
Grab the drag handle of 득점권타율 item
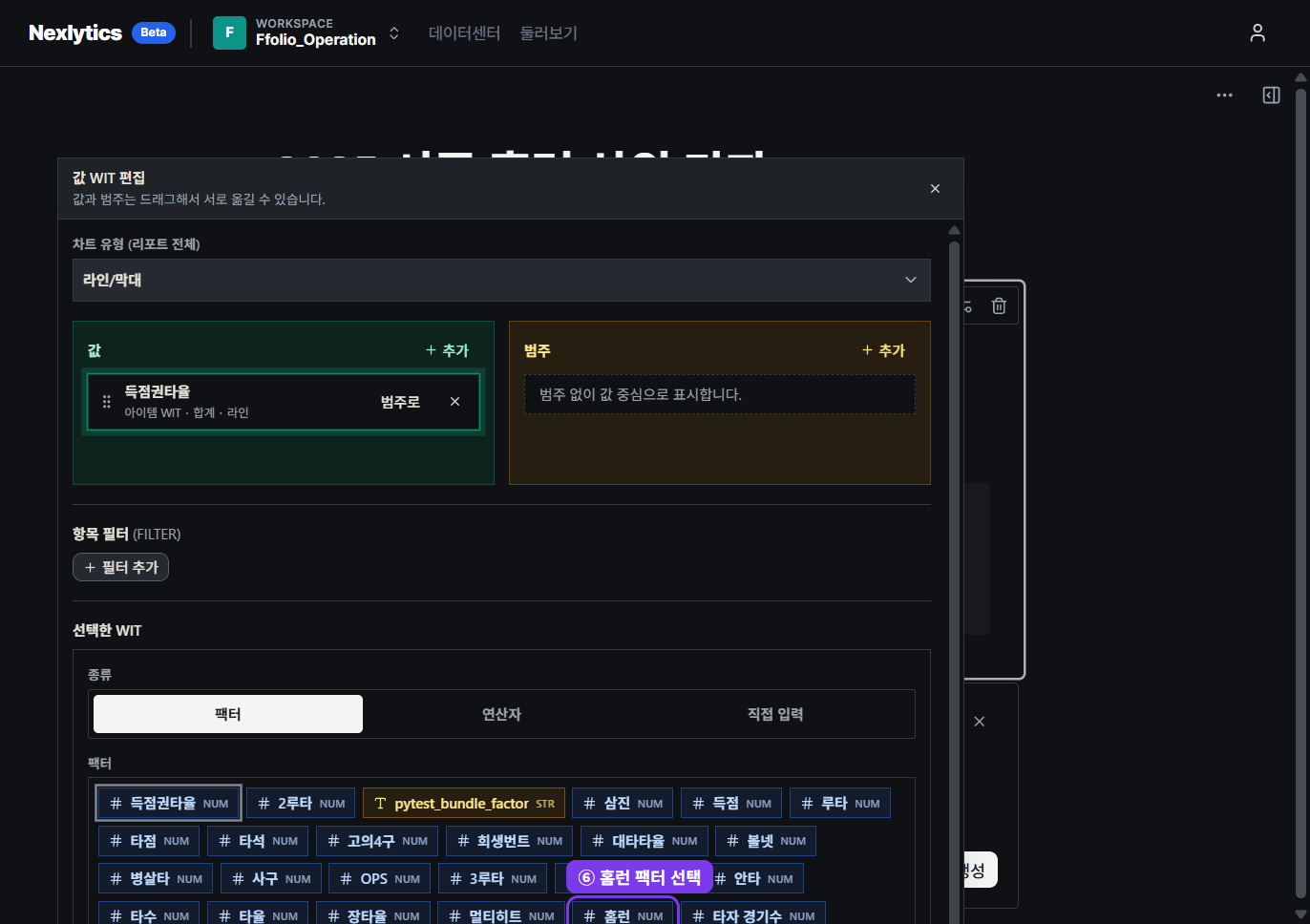(x=107, y=402)
